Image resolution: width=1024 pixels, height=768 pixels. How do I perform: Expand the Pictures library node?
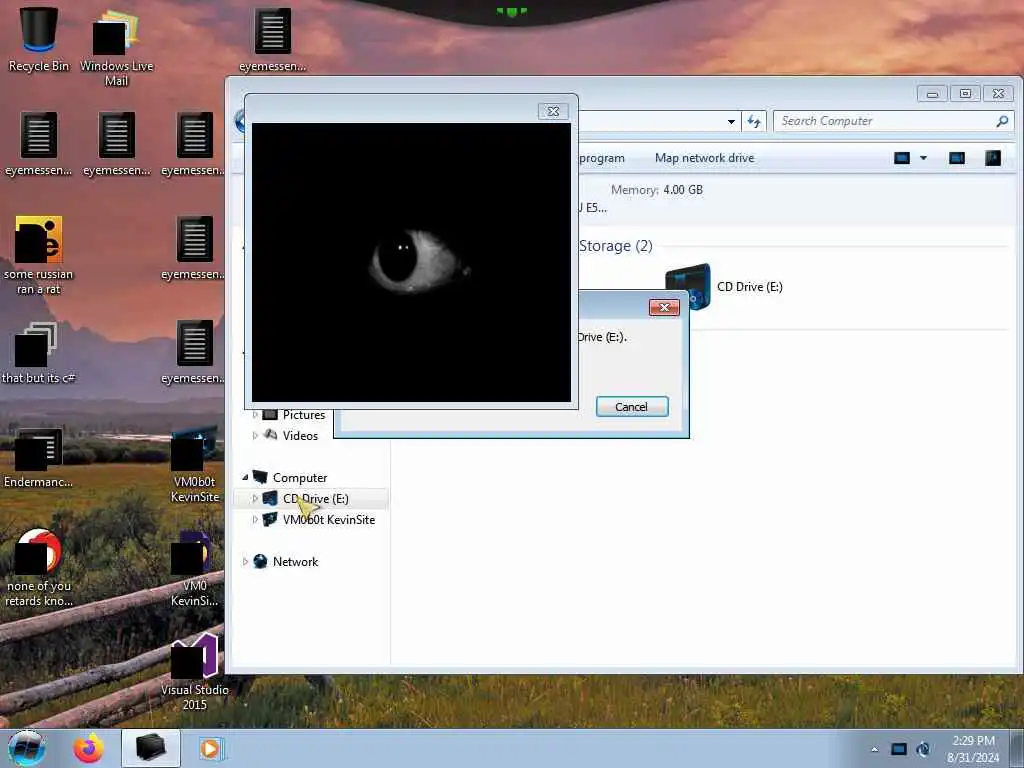[255, 415]
